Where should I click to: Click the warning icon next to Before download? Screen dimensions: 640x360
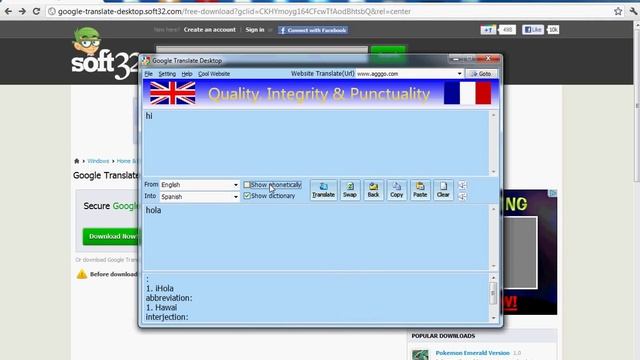82,274
